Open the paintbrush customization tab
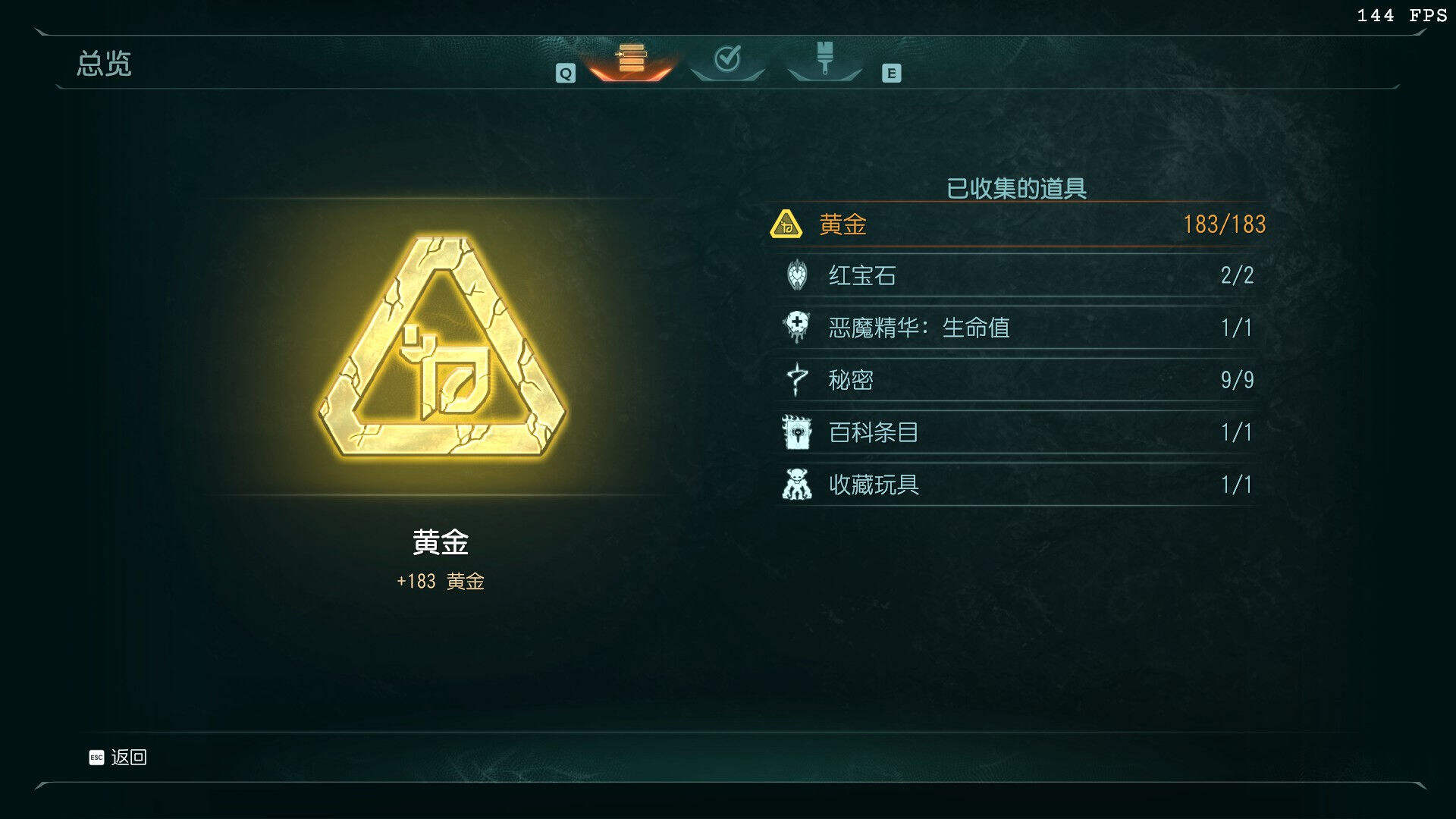 coord(824,58)
